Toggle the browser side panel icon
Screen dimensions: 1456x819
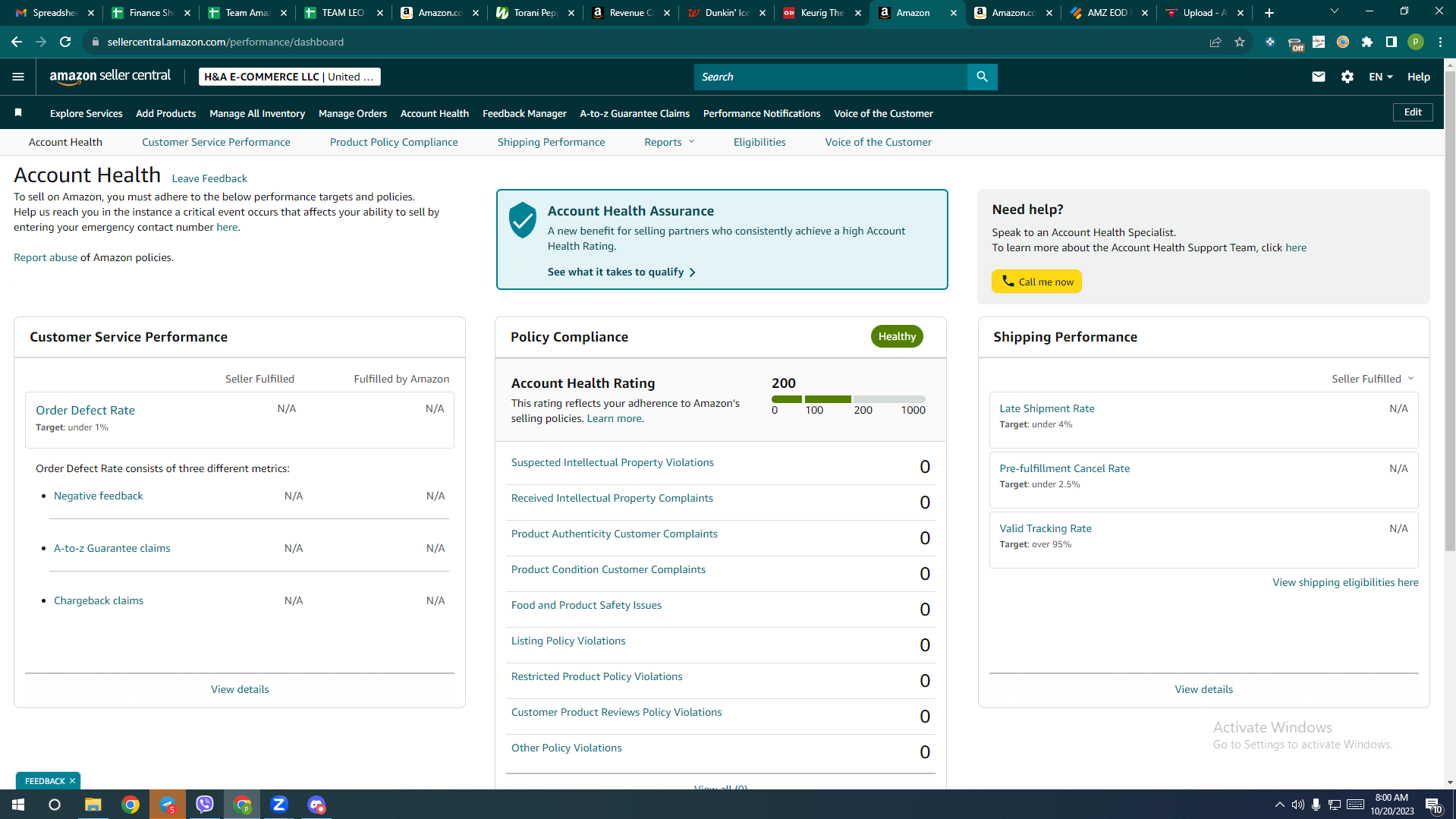pos(1392,42)
